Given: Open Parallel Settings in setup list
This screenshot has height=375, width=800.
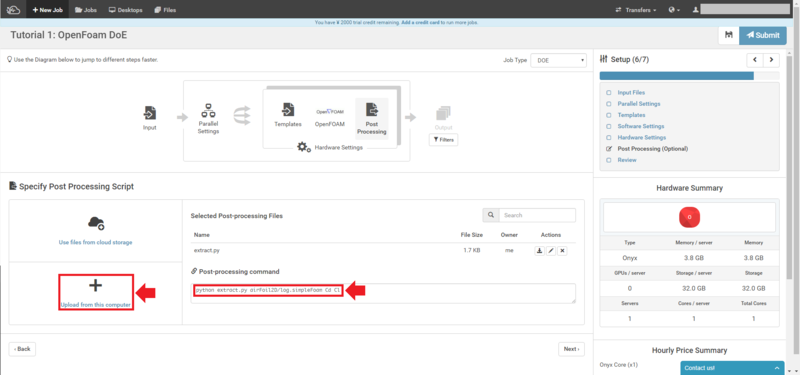Looking at the screenshot, I should point(639,104).
